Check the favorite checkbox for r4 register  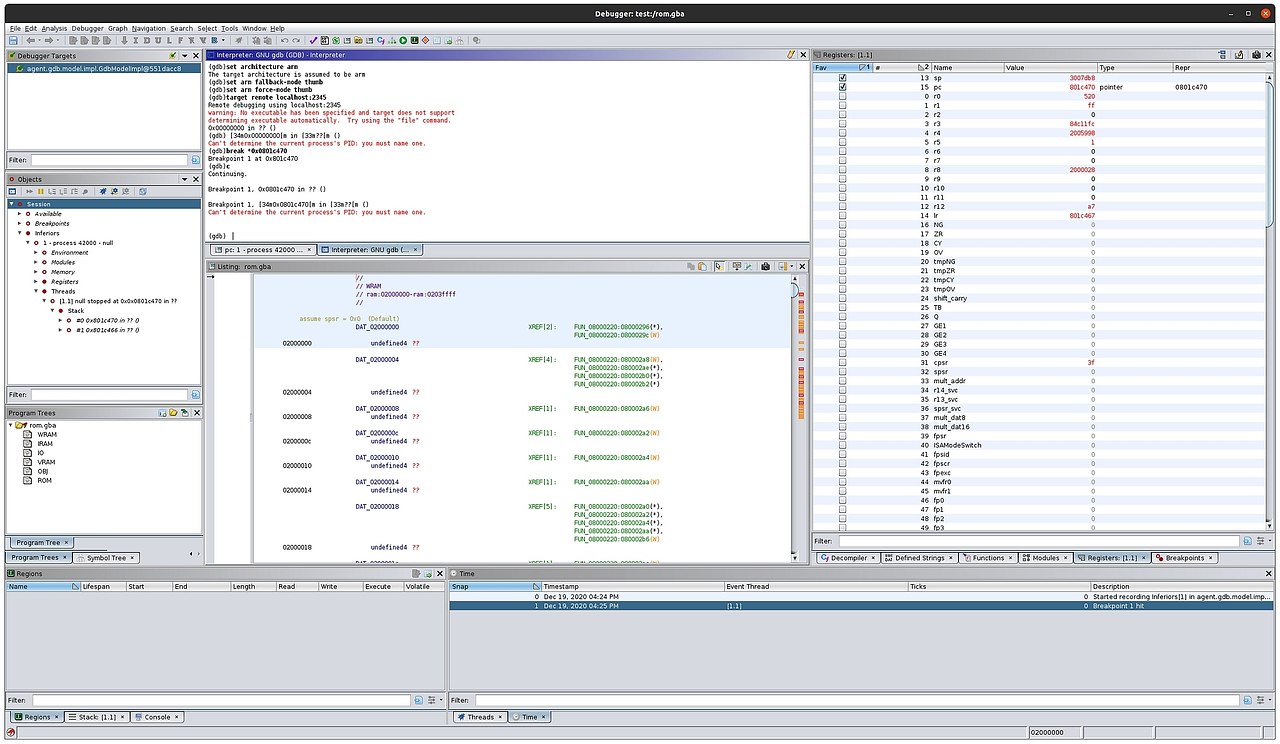[x=842, y=133]
